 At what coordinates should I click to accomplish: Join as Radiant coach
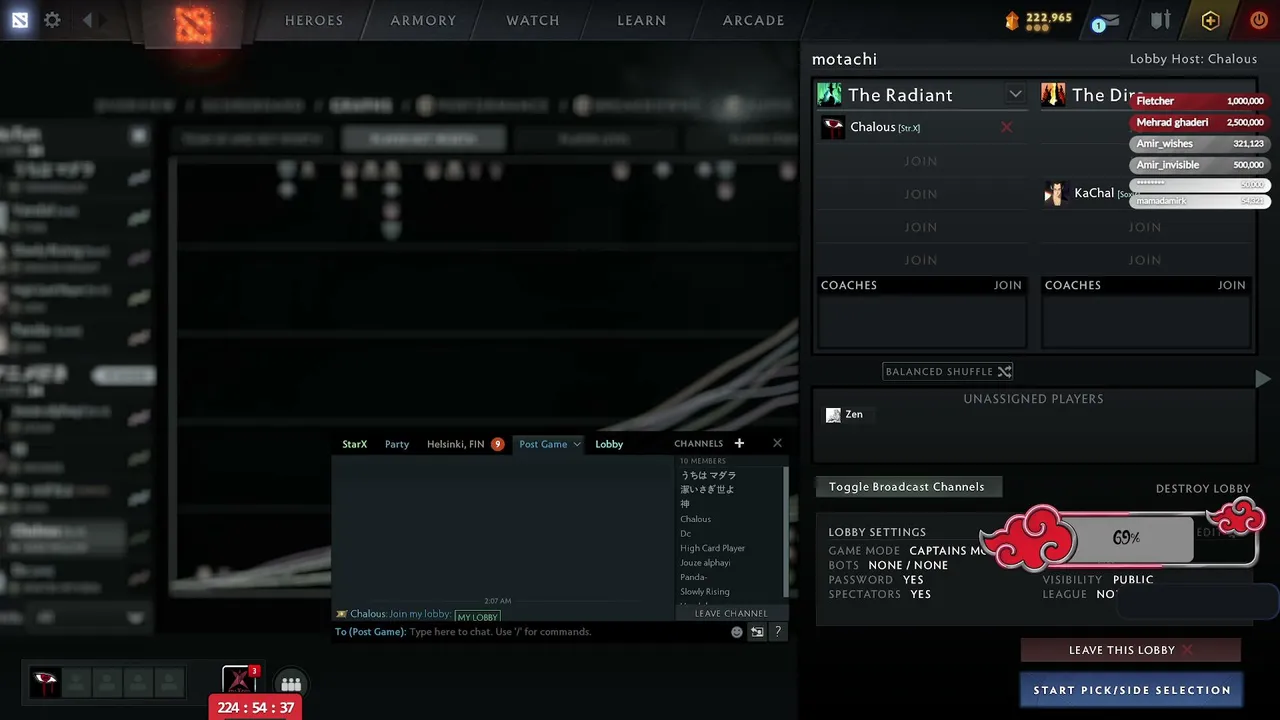click(1008, 285)
